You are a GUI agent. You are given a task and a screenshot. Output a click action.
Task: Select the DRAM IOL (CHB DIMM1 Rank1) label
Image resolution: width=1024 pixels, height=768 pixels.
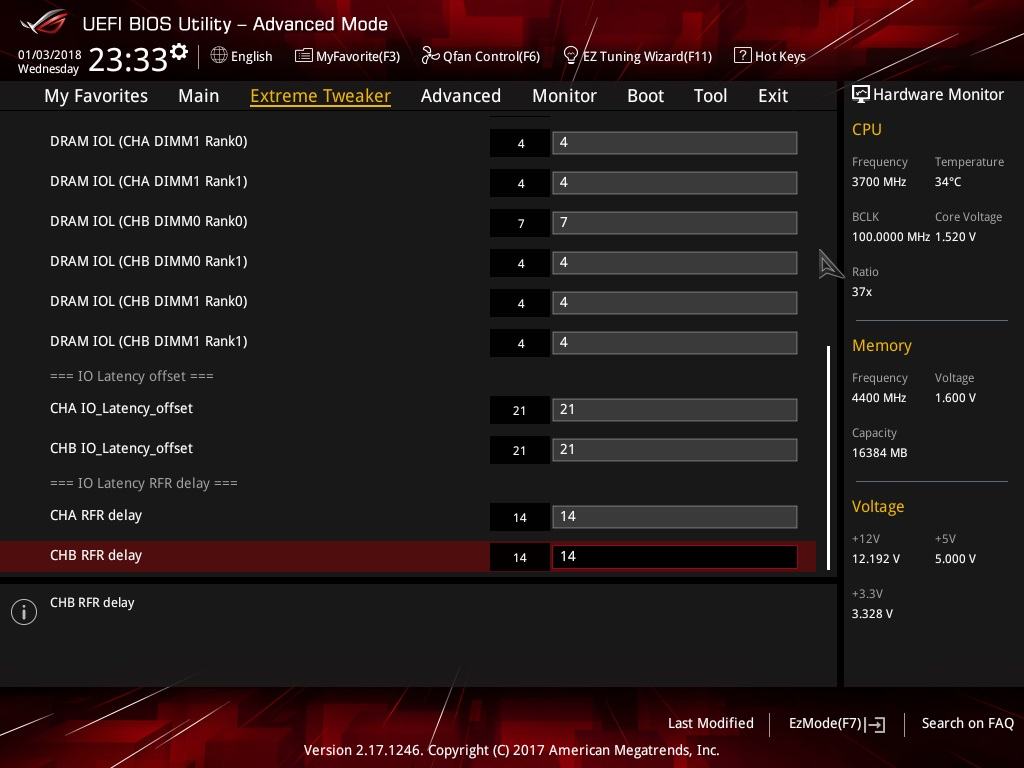click(x=149, y=341)
